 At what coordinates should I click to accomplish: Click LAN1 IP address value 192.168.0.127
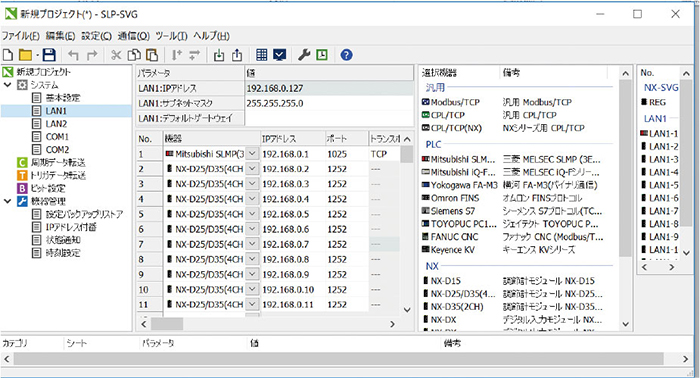click(x=329, y=88)
